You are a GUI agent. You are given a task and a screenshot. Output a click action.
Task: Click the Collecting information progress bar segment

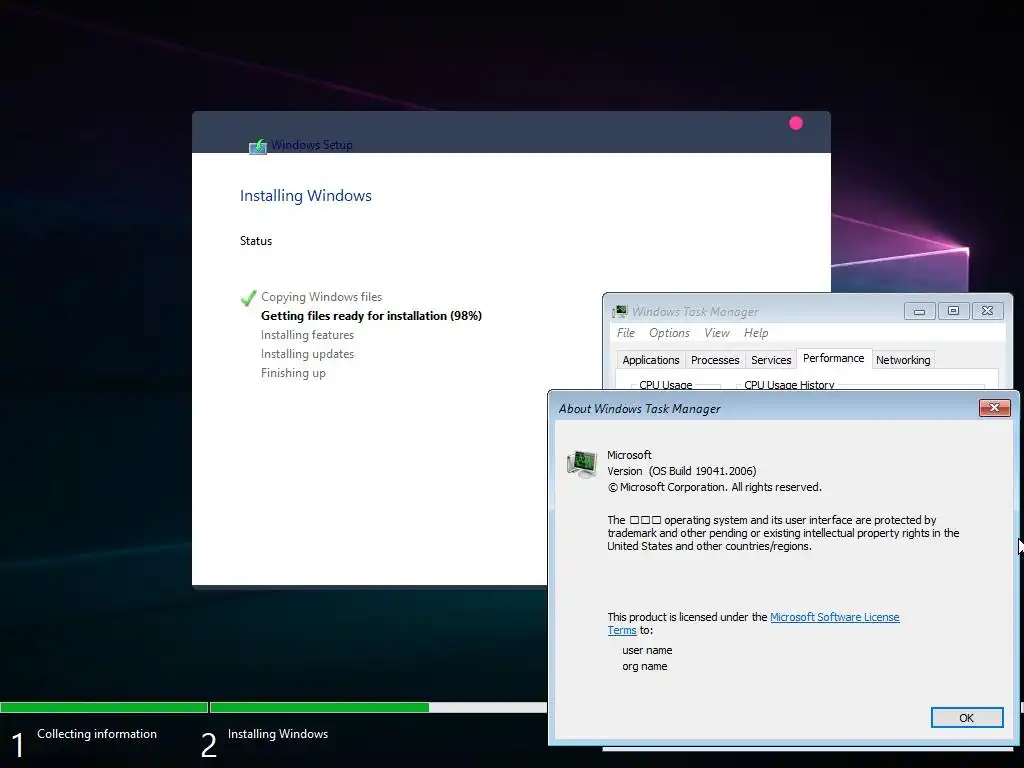(x=104, y=707)
